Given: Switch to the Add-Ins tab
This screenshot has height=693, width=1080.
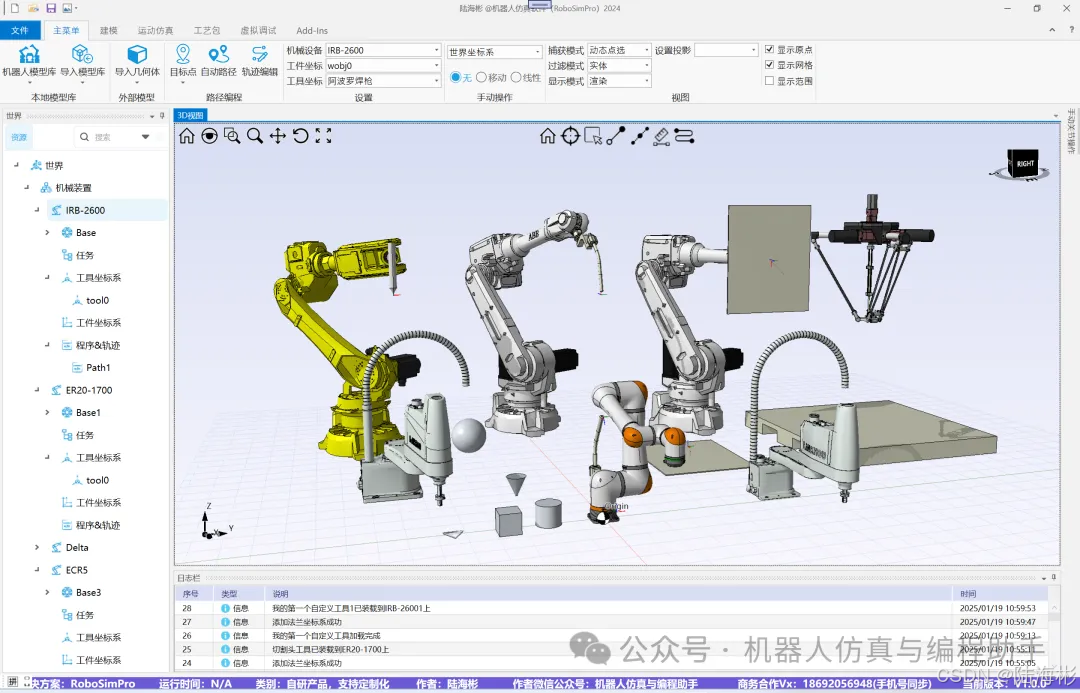Looking at the screenshot, I should click(312, 30).
